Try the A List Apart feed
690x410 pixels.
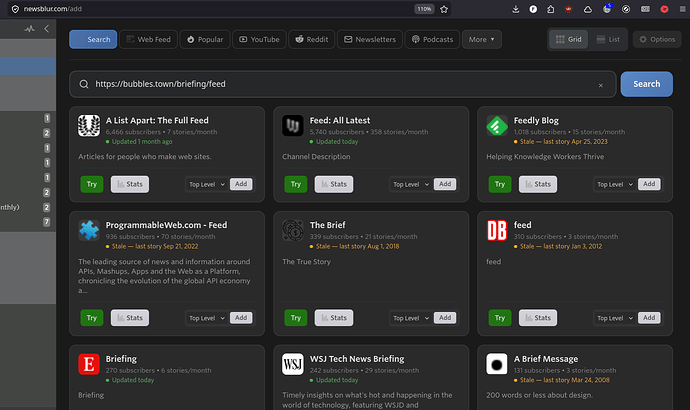pyautogui.click(x=92, y=184)
